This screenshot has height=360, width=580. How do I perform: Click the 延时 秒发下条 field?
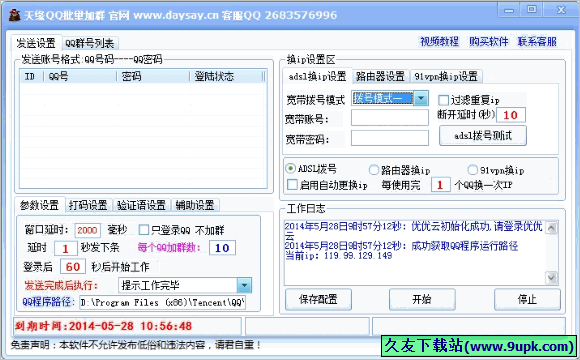[x=65, y=248]
